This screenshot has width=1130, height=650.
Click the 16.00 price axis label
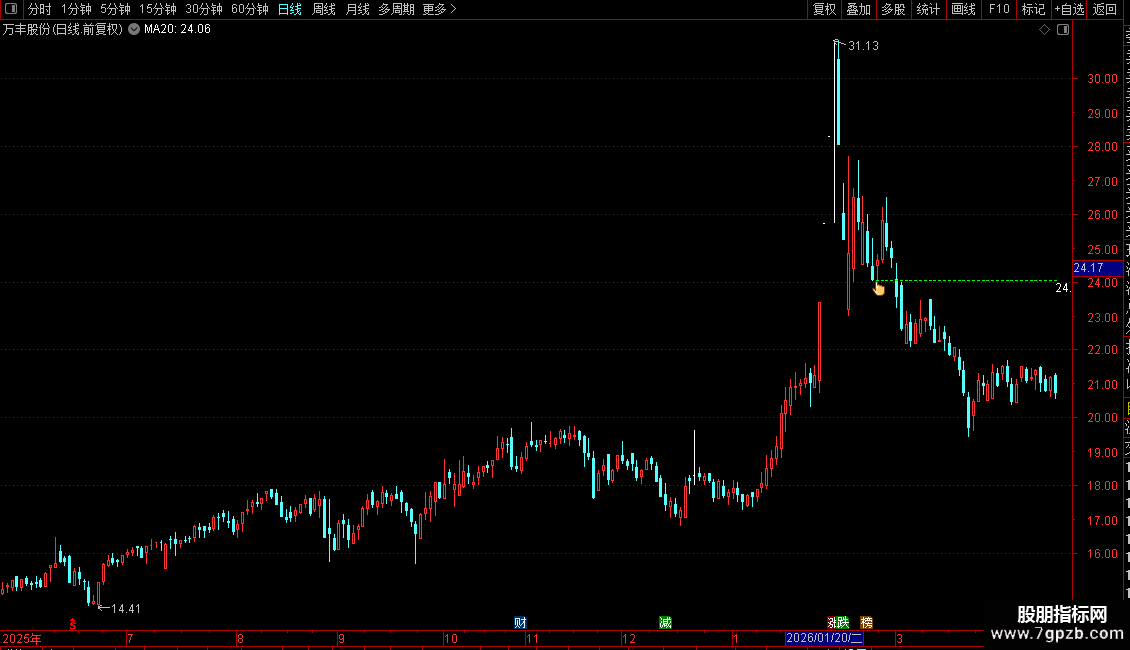coord(1102,554)
